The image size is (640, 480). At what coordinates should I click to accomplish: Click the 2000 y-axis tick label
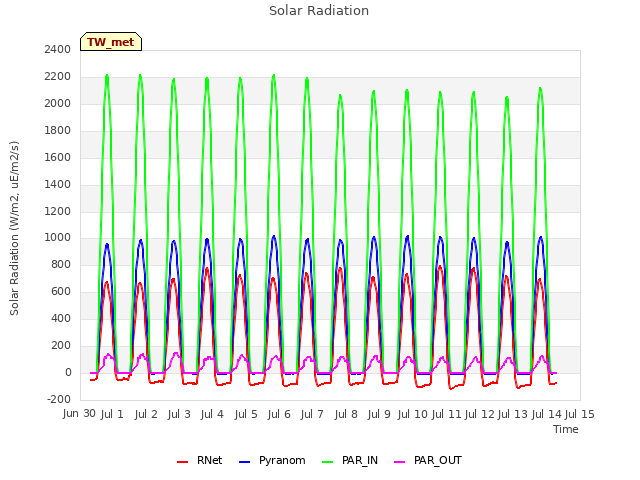click(x=58, y=103)
